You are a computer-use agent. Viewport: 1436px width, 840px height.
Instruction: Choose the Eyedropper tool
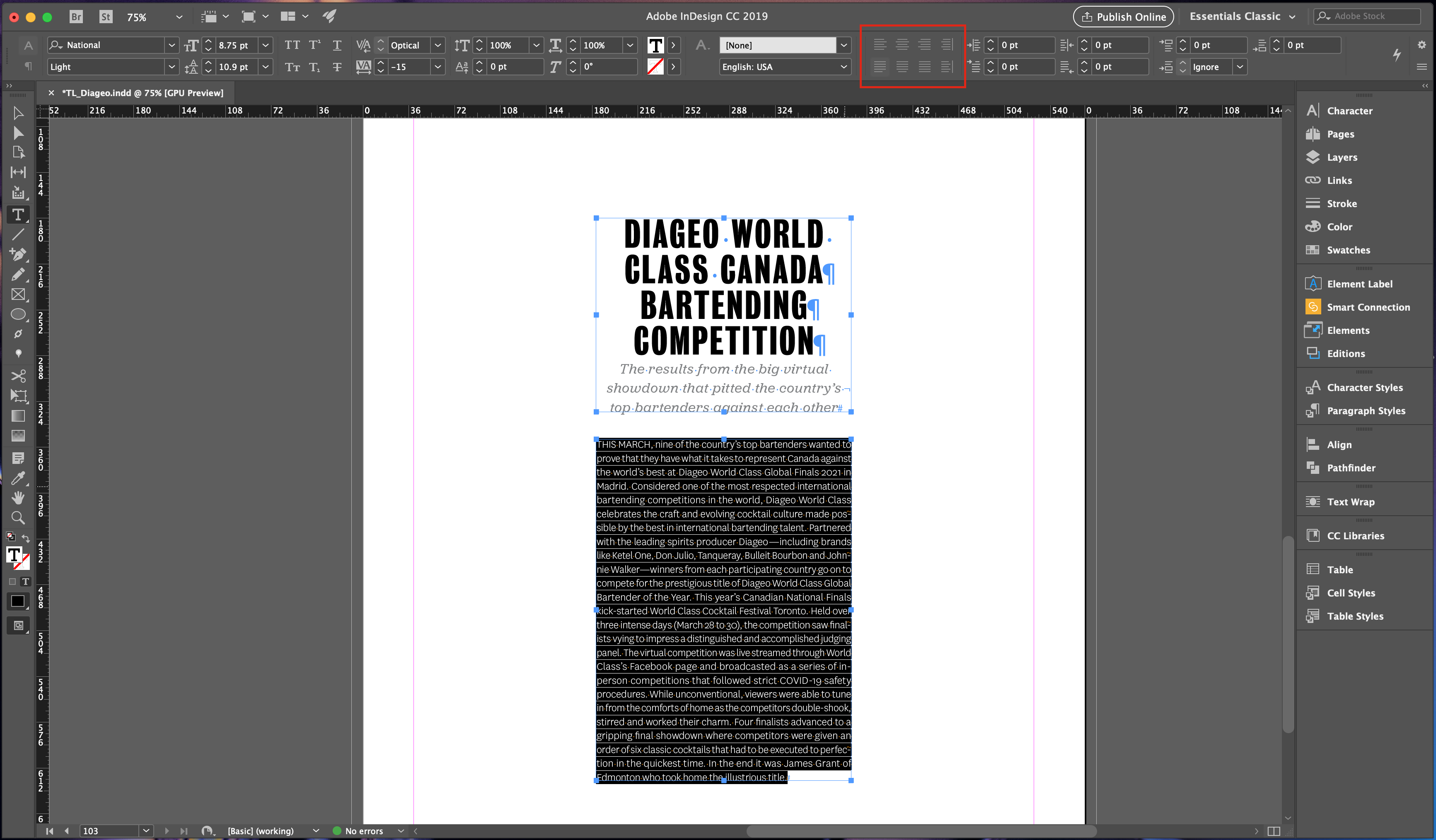18,478
